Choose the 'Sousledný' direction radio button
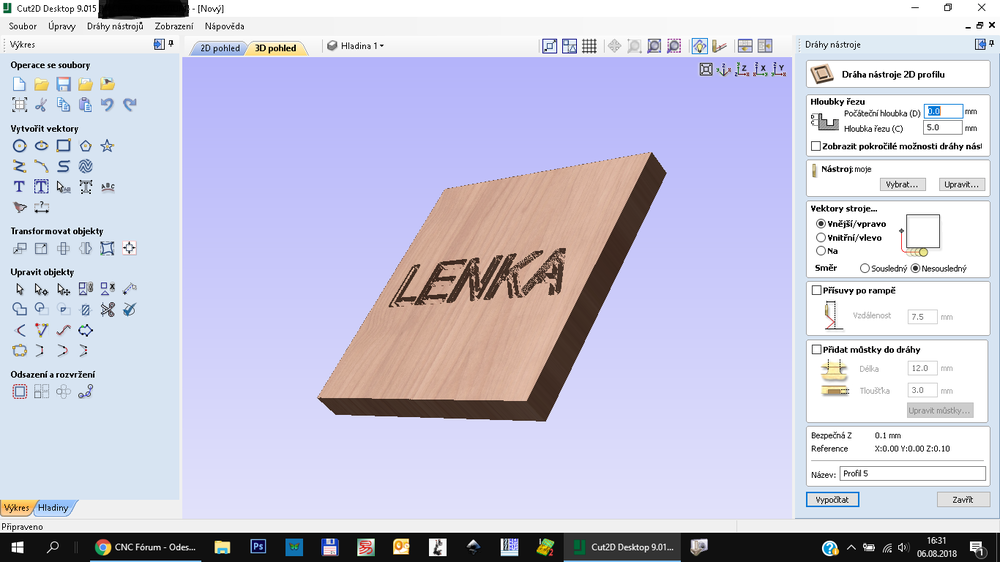The height and width of the screenshot is (562, 1000). [x=864, y=268]
